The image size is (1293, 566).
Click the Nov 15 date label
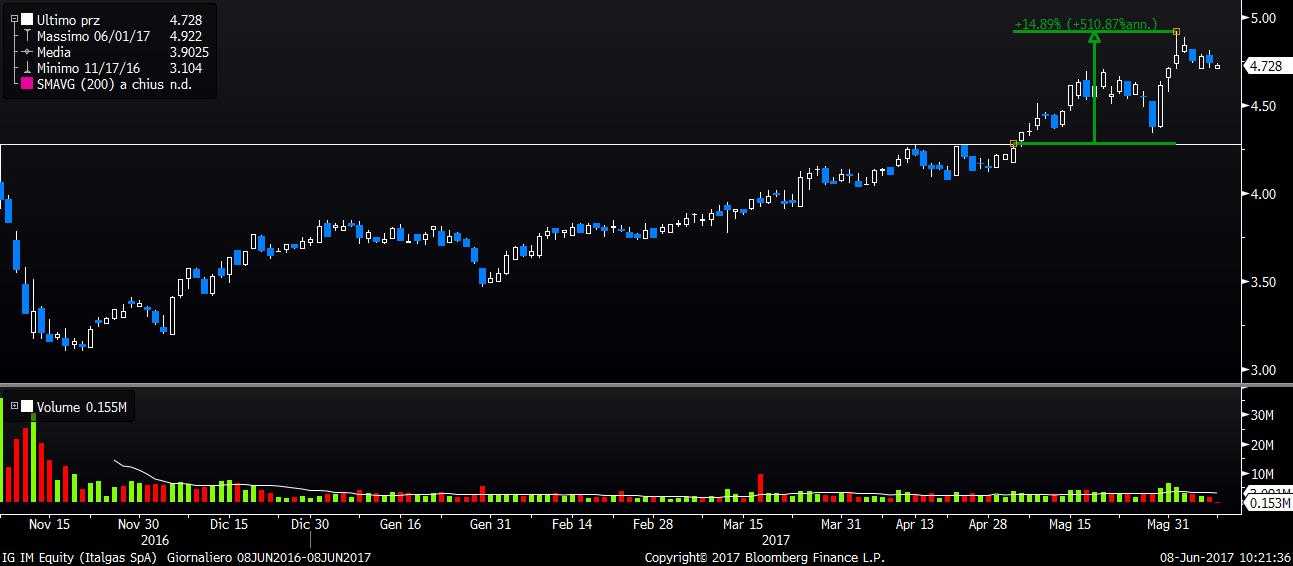click(x=49, y=524)
